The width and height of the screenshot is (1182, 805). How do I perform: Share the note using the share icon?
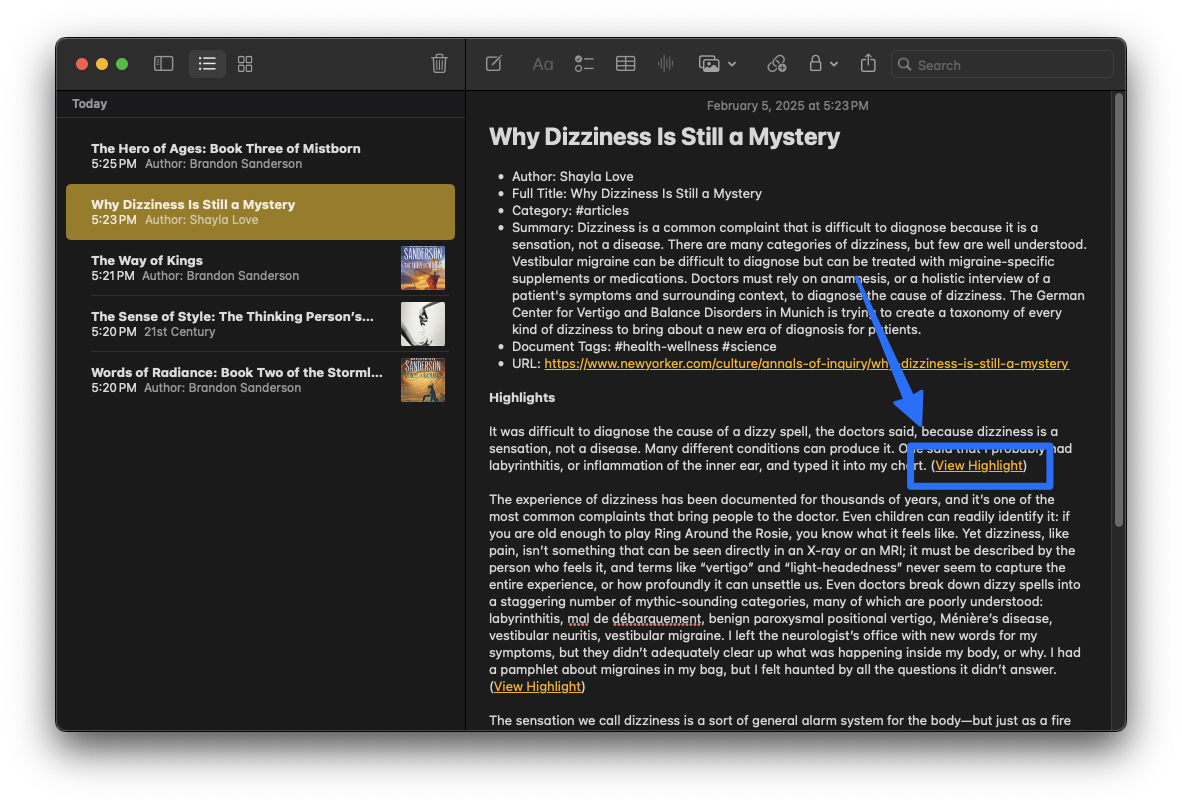point(868,64)
